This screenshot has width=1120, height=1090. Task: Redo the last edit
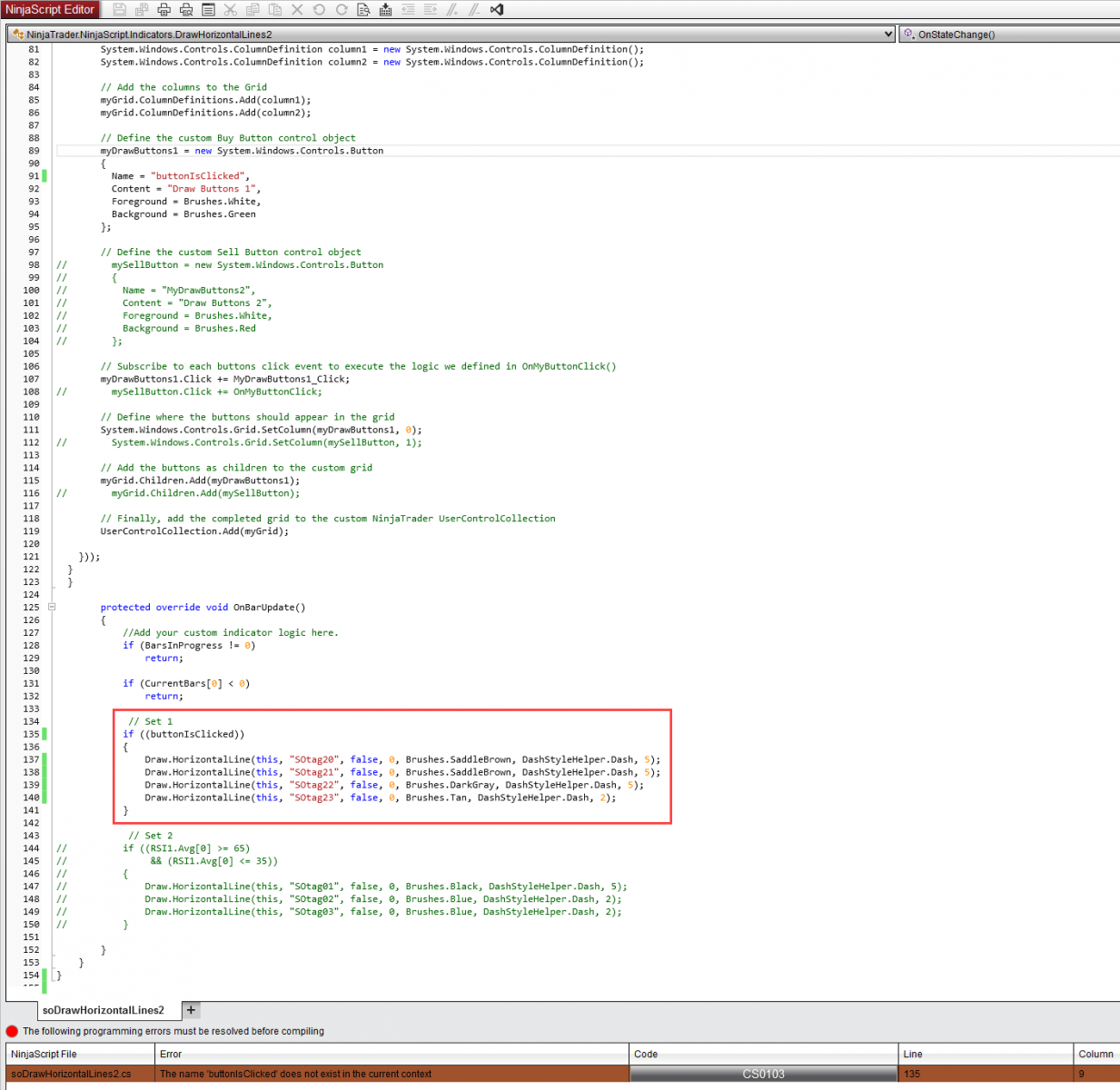click(x=342, y=10)
